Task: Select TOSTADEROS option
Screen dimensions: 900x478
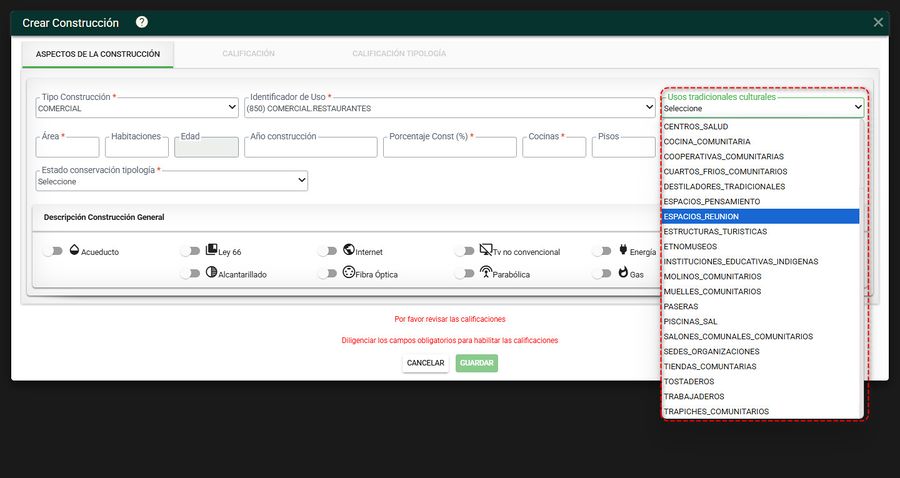Action: [761, 381]
